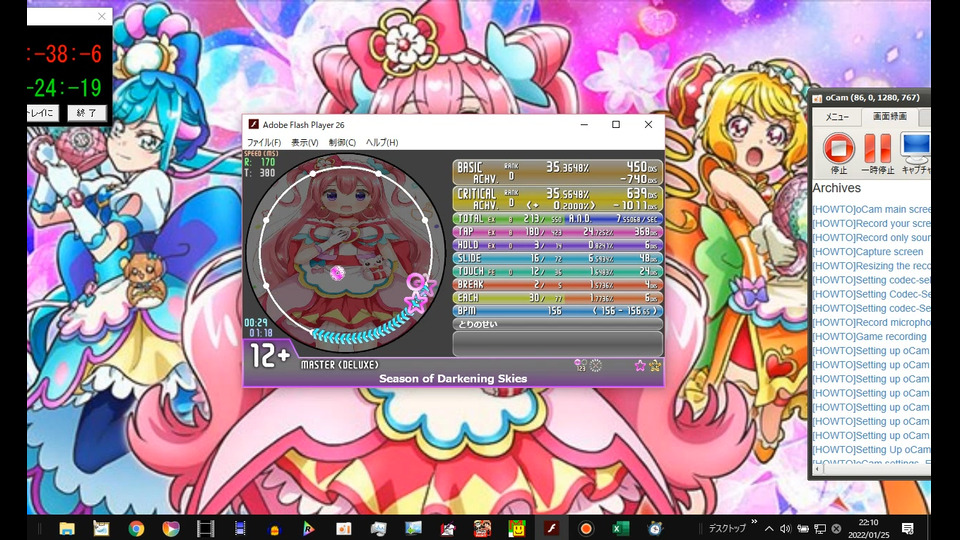Open ファイル(F) menu in Flash Player
The width and height of the screenshot is (960, 540).
tap(264, 142)
